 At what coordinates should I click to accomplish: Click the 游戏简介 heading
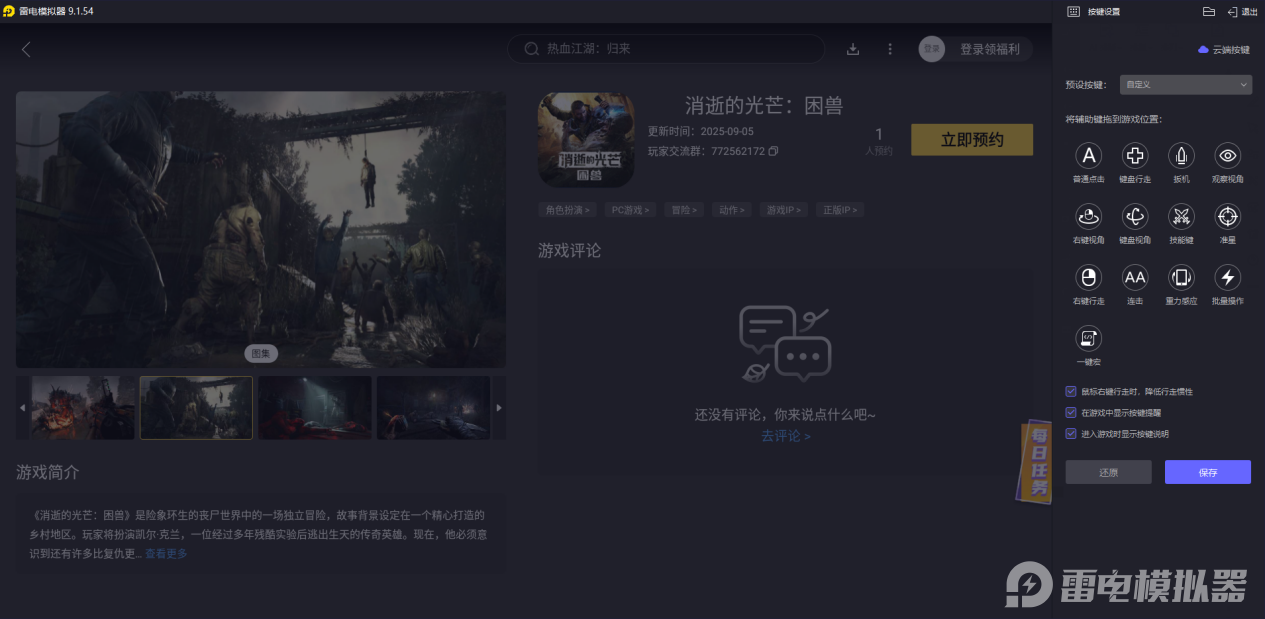click(47, 472)
